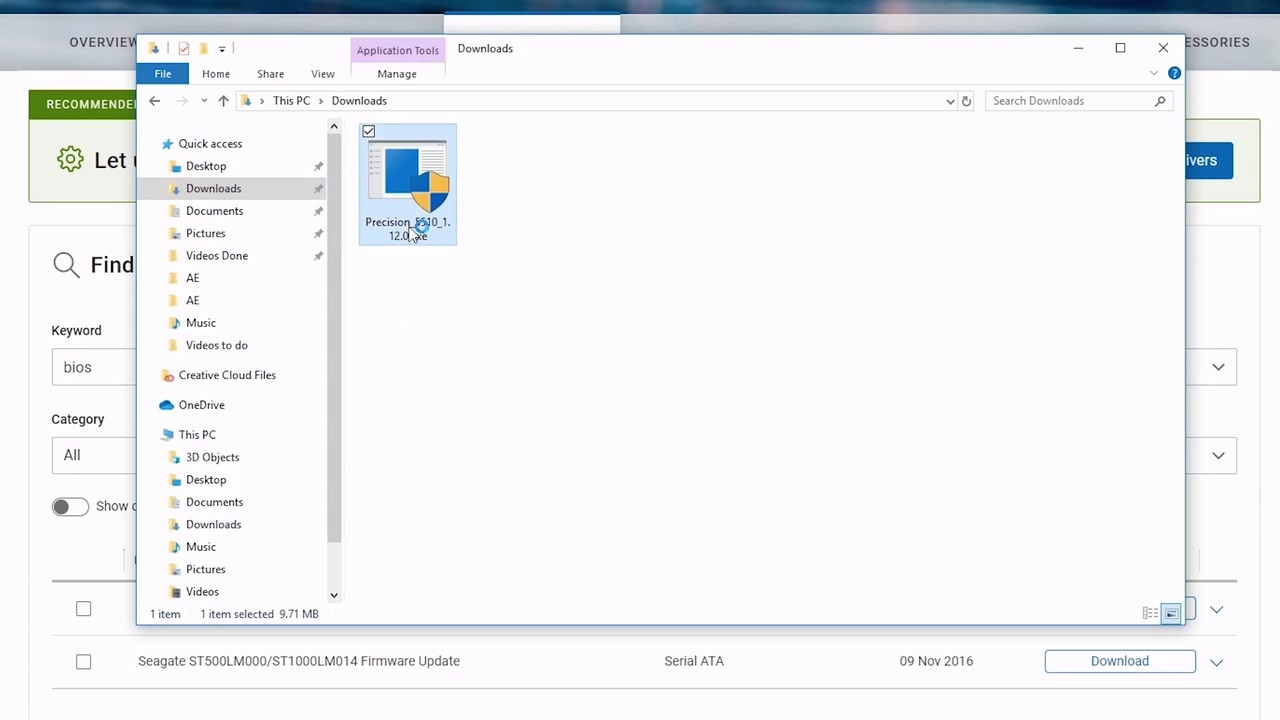The height and width of the screenshot is (720, 1280).
Task: Open pinned Desktop folder under Quick access
Action: click(206, 166)
